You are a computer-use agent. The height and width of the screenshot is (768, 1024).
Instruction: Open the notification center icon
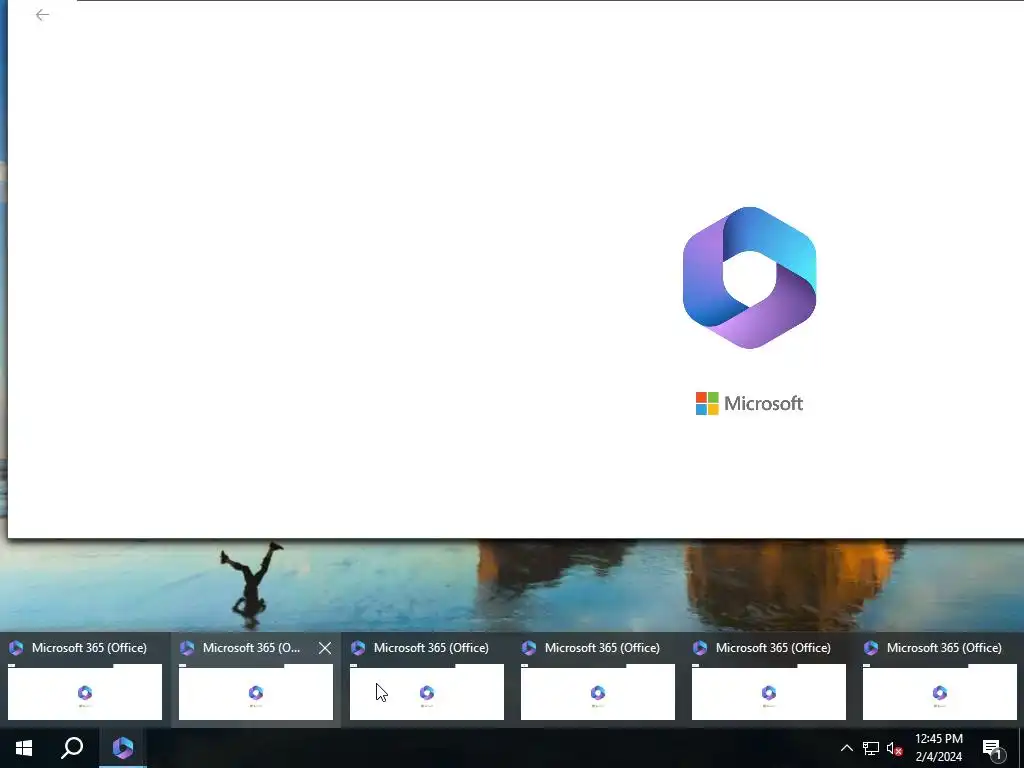pos(993,749)
